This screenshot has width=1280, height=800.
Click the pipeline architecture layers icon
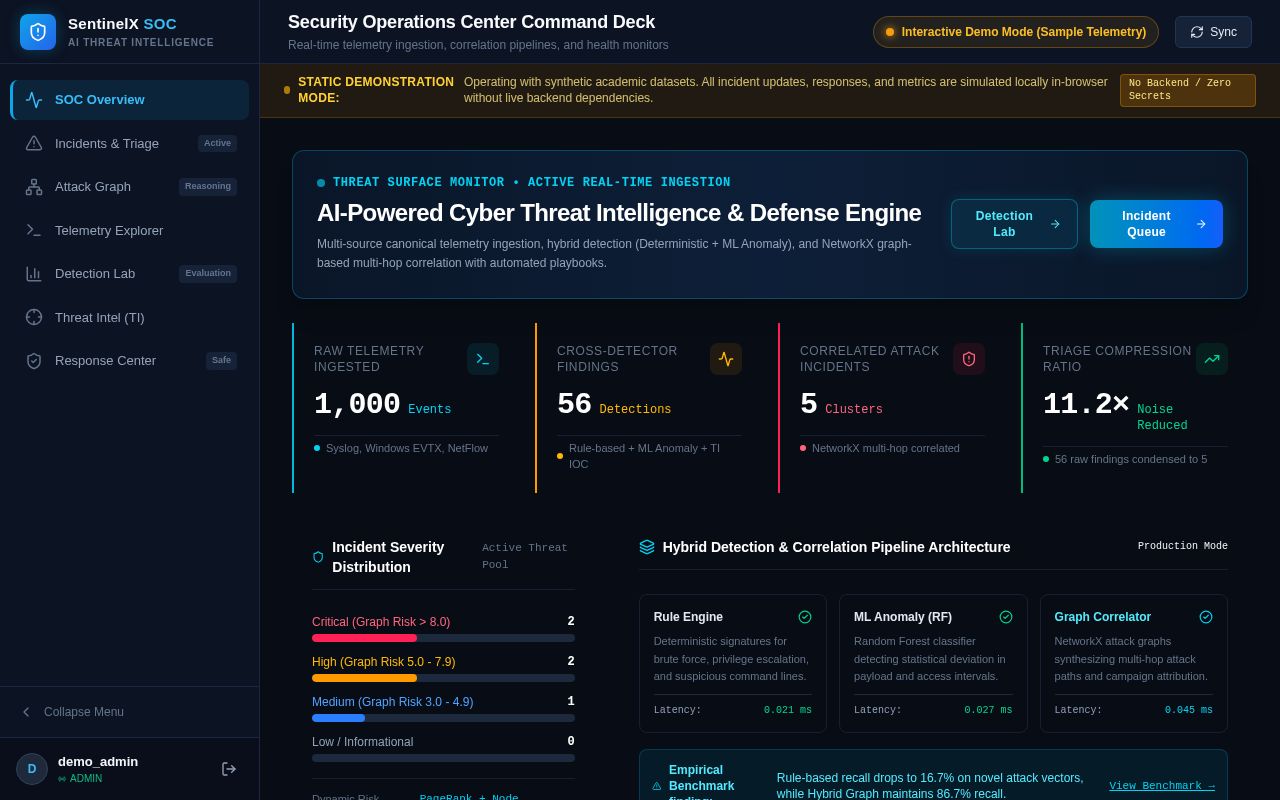pos(647,547)
